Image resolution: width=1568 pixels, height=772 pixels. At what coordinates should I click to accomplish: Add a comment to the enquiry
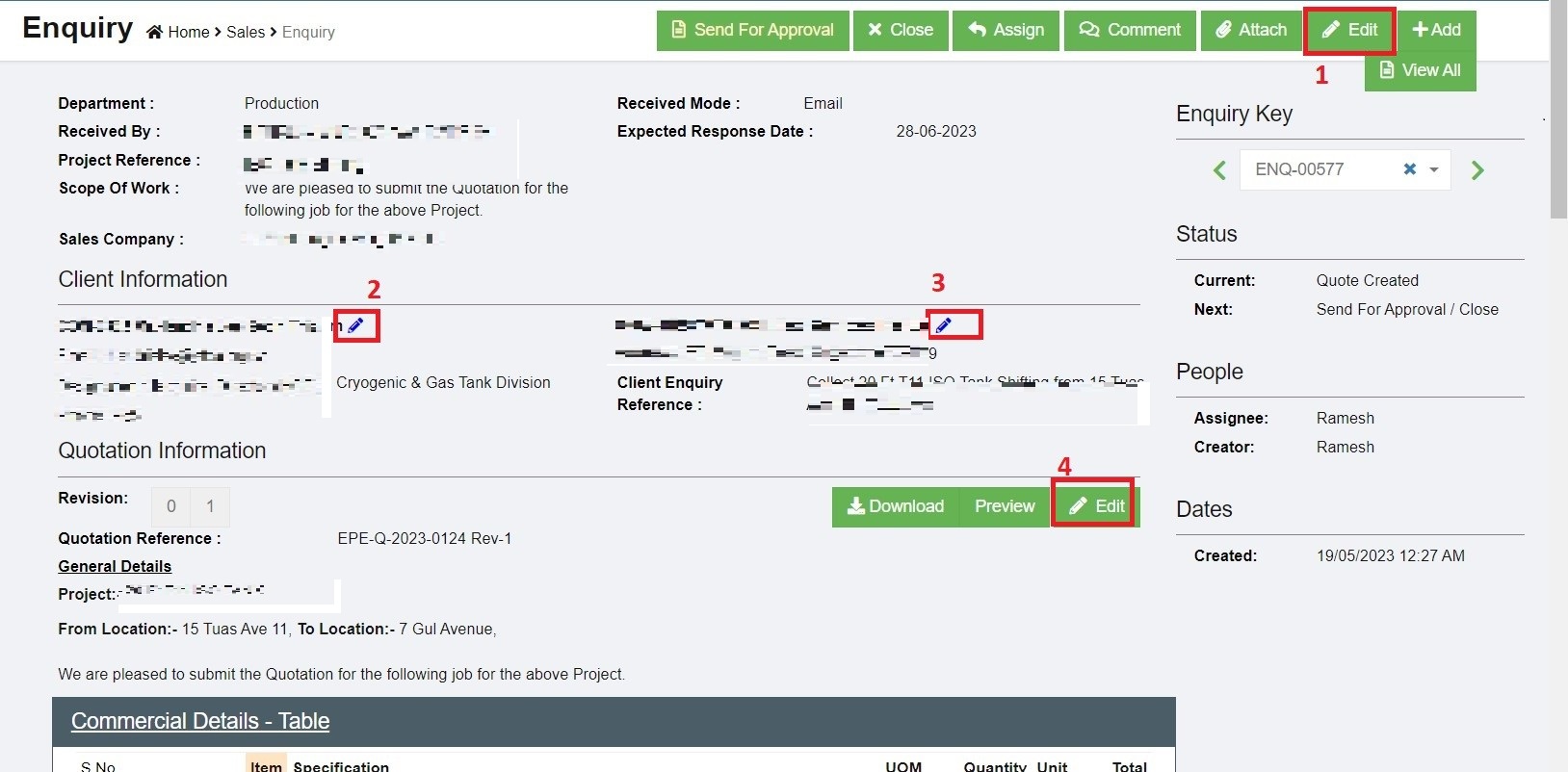1130,30
